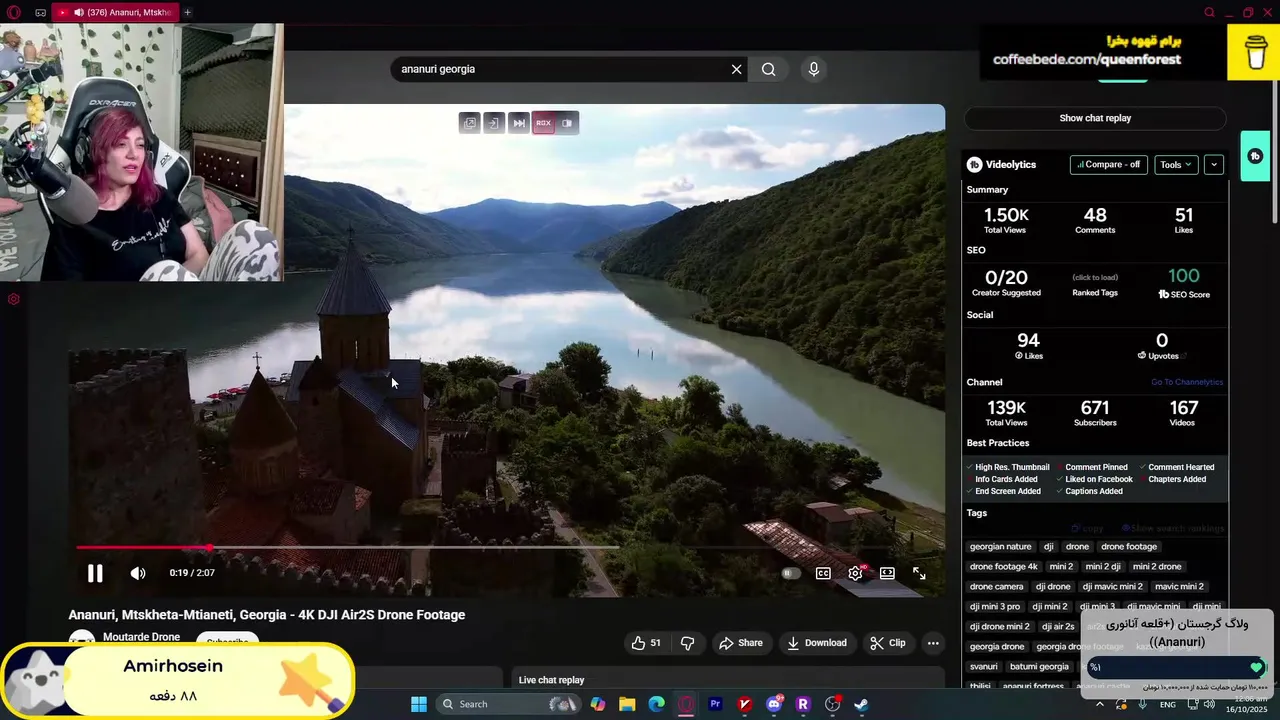Open the more actions (three dots) menu
The width and height of the screenshot is (1280, 720).
click(x=933, y=643)
